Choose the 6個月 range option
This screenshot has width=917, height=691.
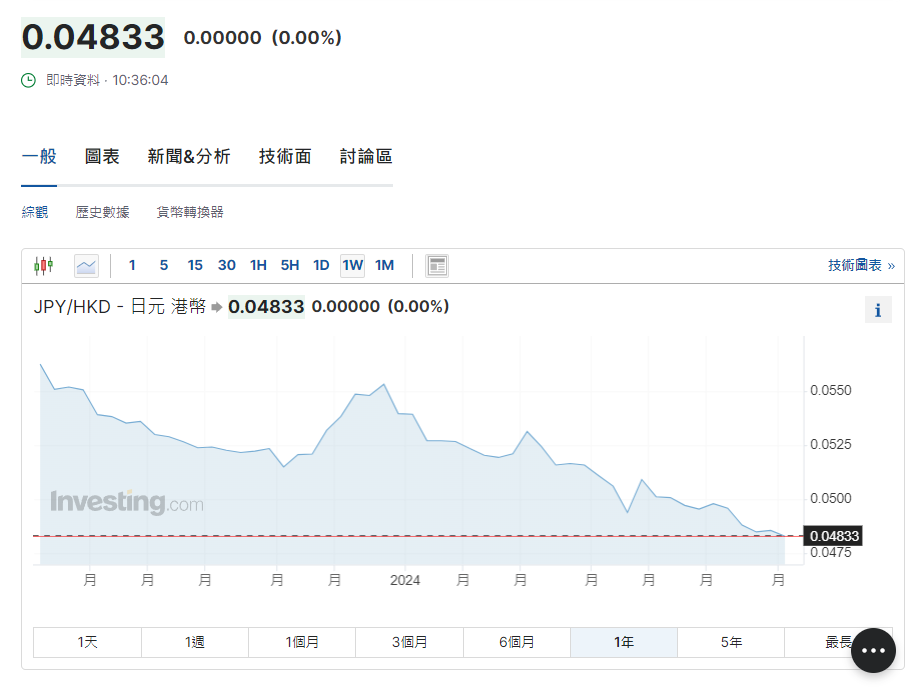click(516, 642)
